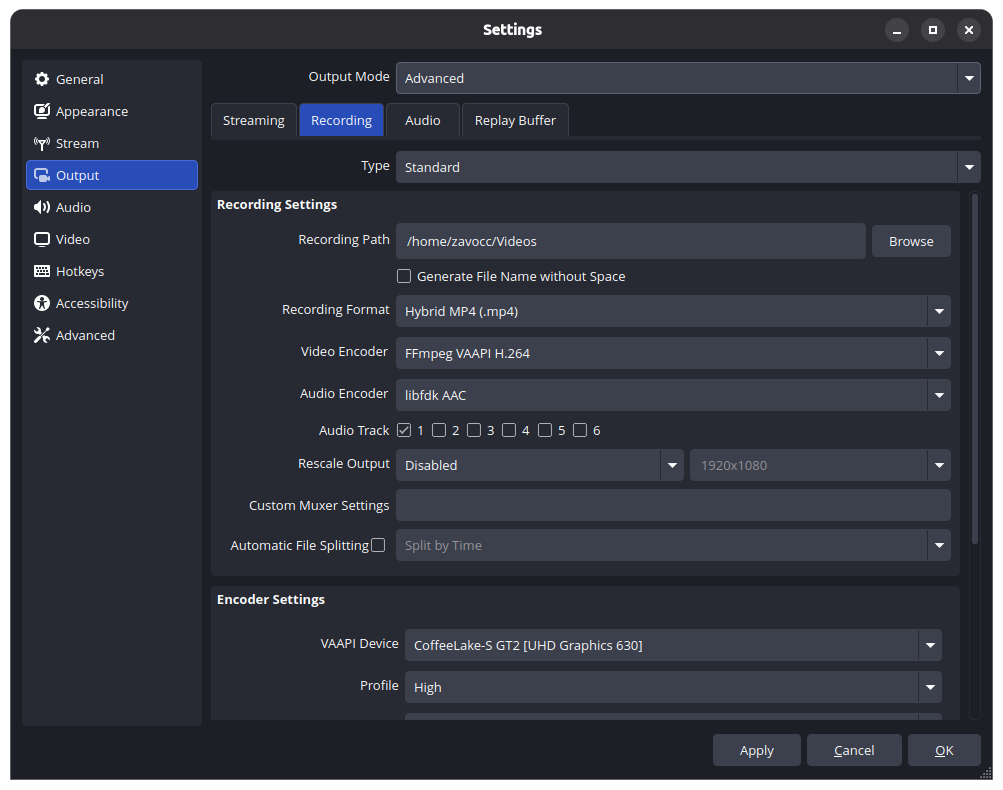1003x790 pixels.
Task: Open the Output Mode dropdown
Action: point(688,78)
